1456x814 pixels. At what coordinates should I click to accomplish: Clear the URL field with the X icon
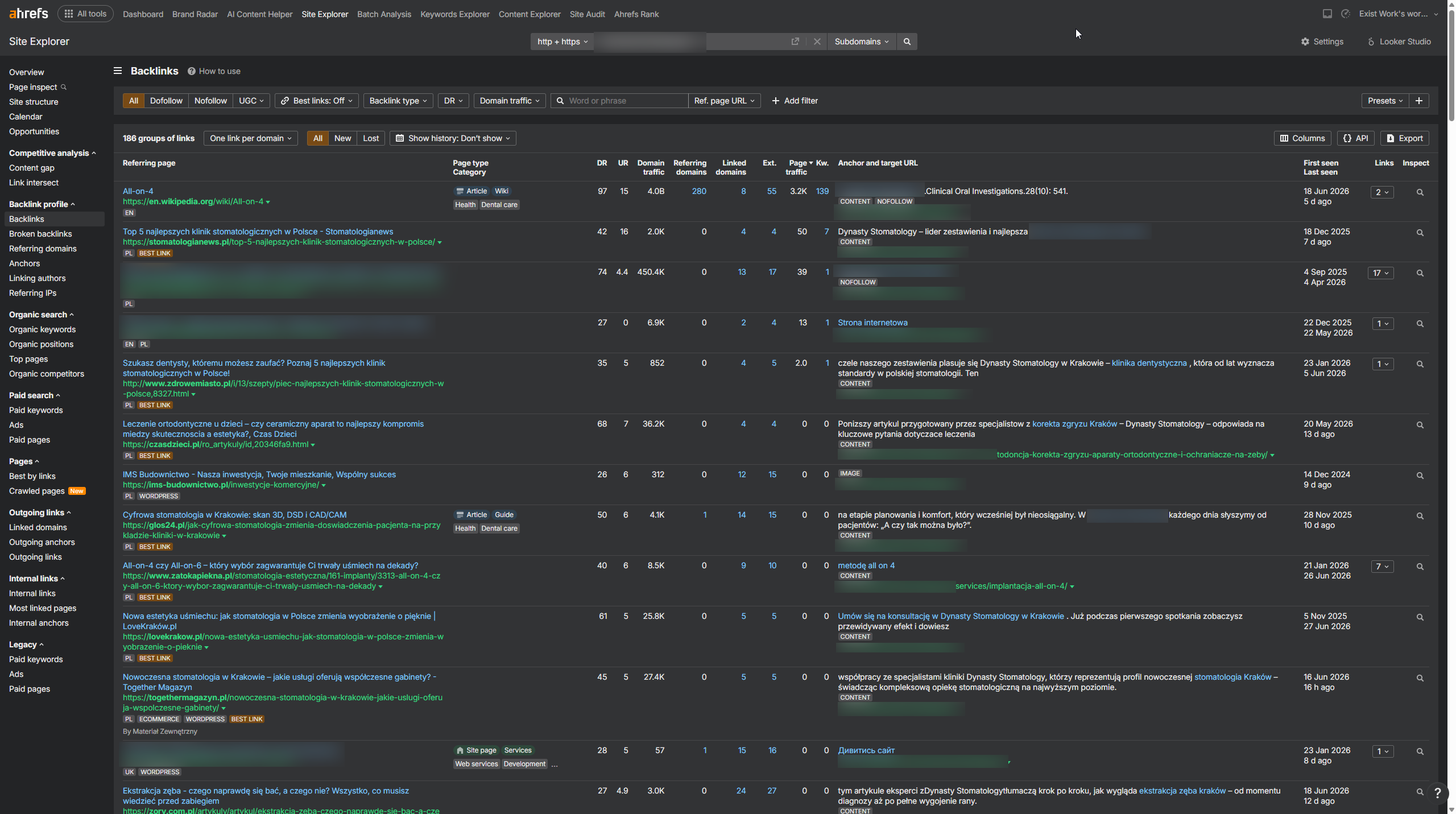click(817, 42)
